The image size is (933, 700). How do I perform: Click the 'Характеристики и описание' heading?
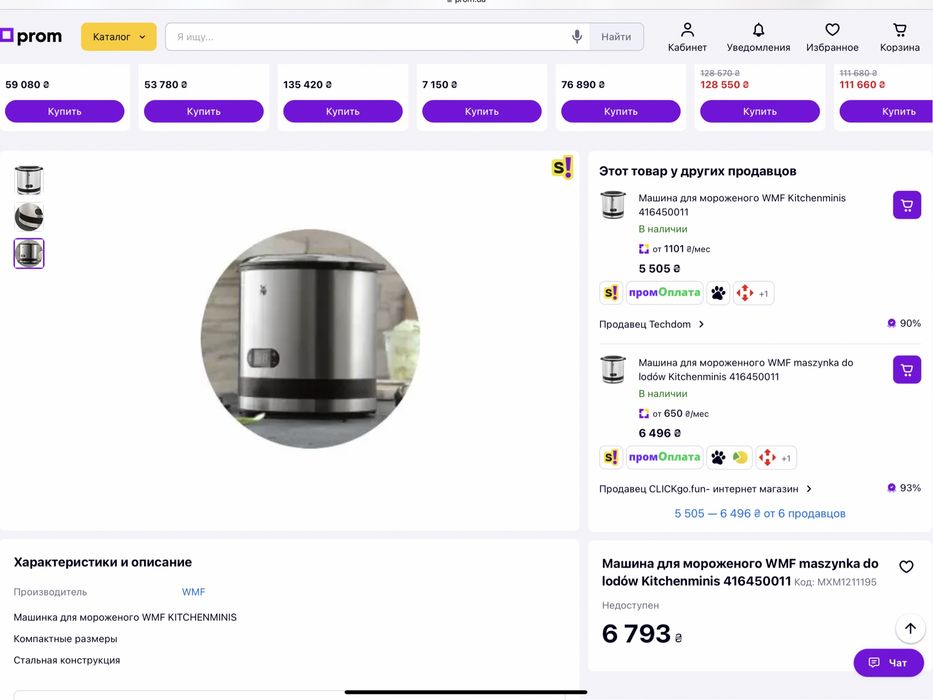(x=103, y=562)
